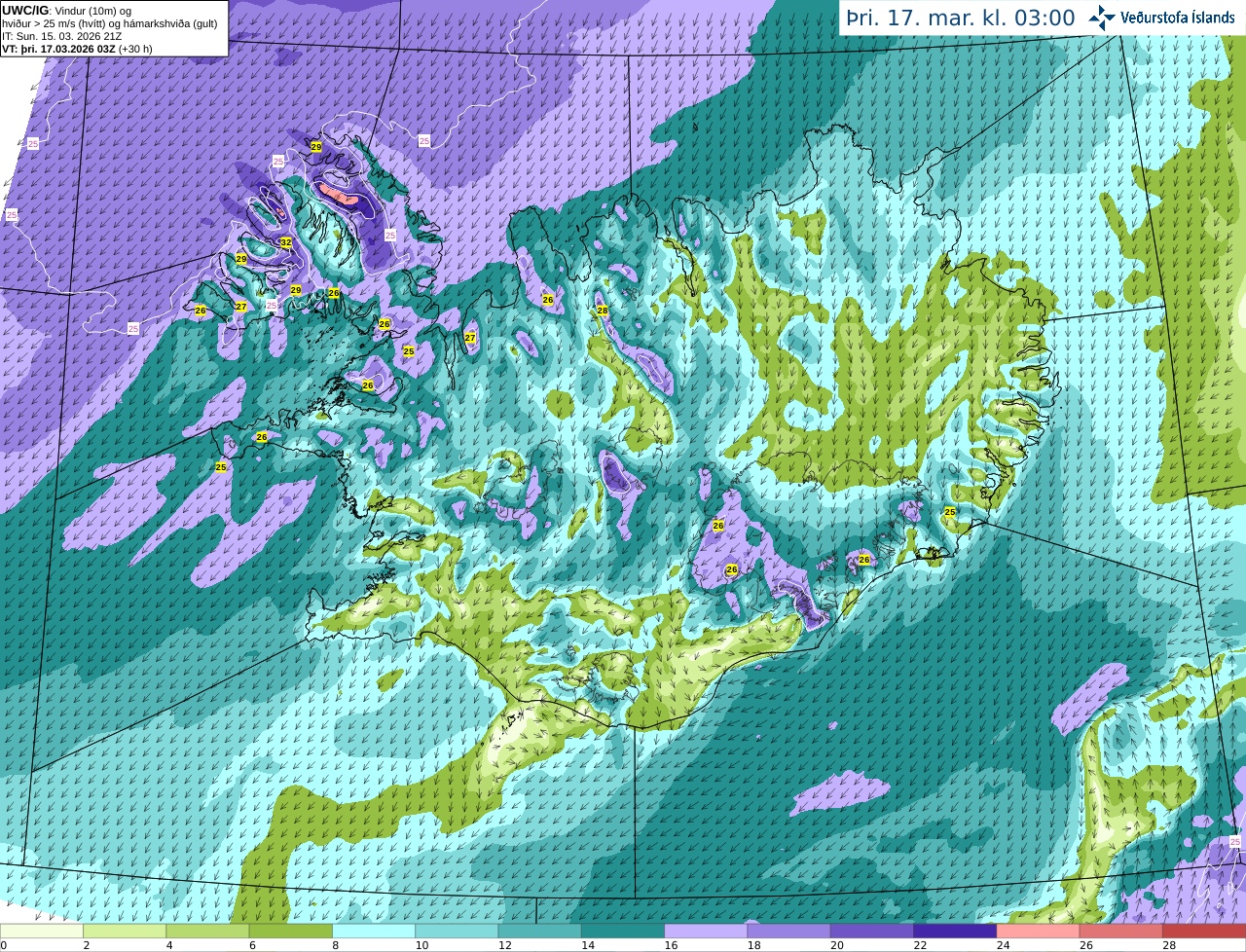Select the 22–24 m/s dark purple legend color
This screenshot has height=952, width=1246.
[955, 931]
